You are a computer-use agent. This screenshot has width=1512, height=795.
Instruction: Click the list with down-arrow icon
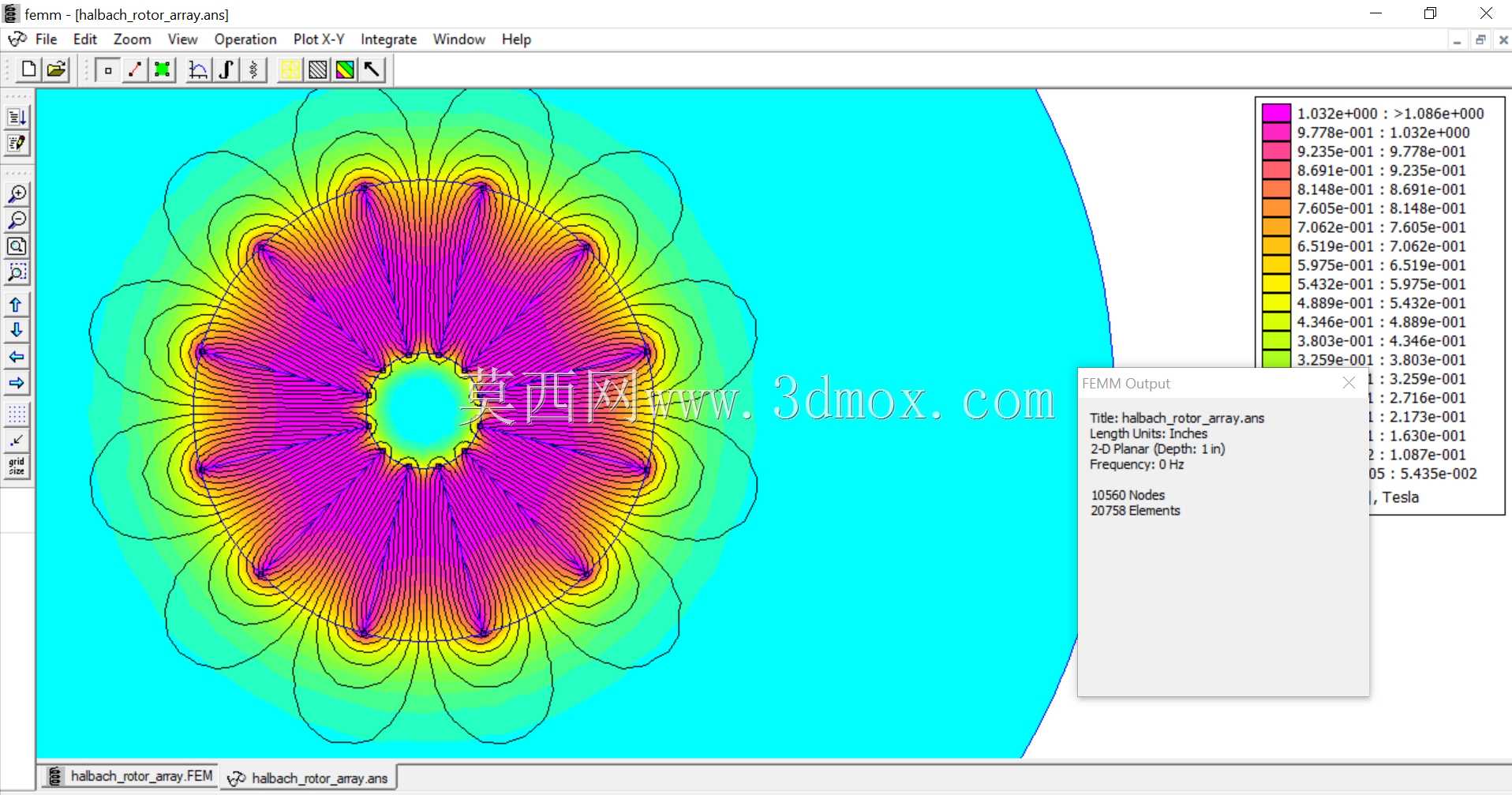pos(17,118)
